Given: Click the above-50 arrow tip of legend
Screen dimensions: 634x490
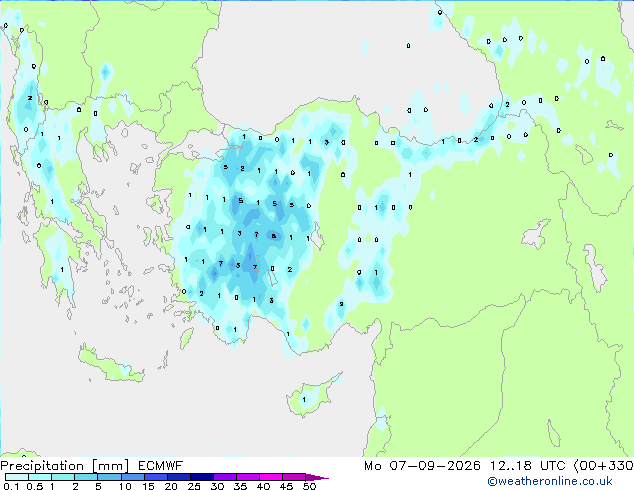Looking at the screenshot, I should (317, 477).
